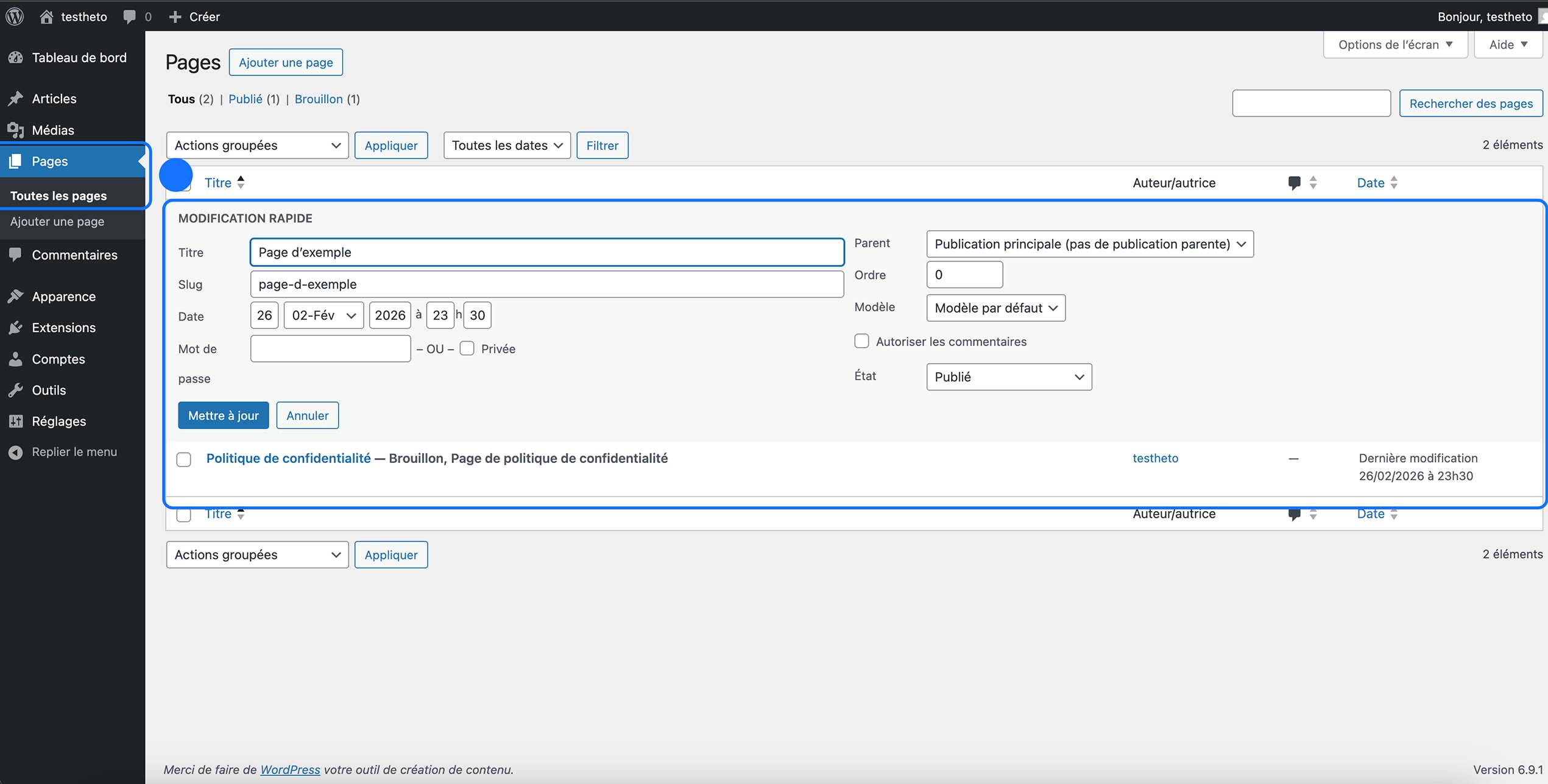The width and height of the screenshot is (1548, 784).
Task: Click the WordPress logo in the admin bar
Action: coord(14,16)
